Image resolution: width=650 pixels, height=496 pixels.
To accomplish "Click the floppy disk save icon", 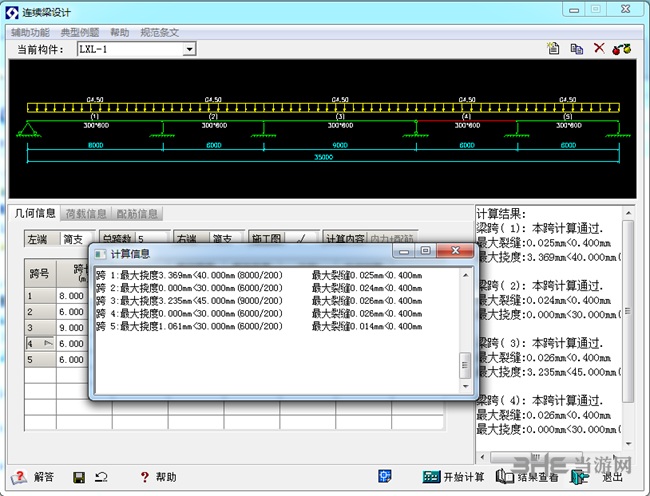I will tap(79, 477).
